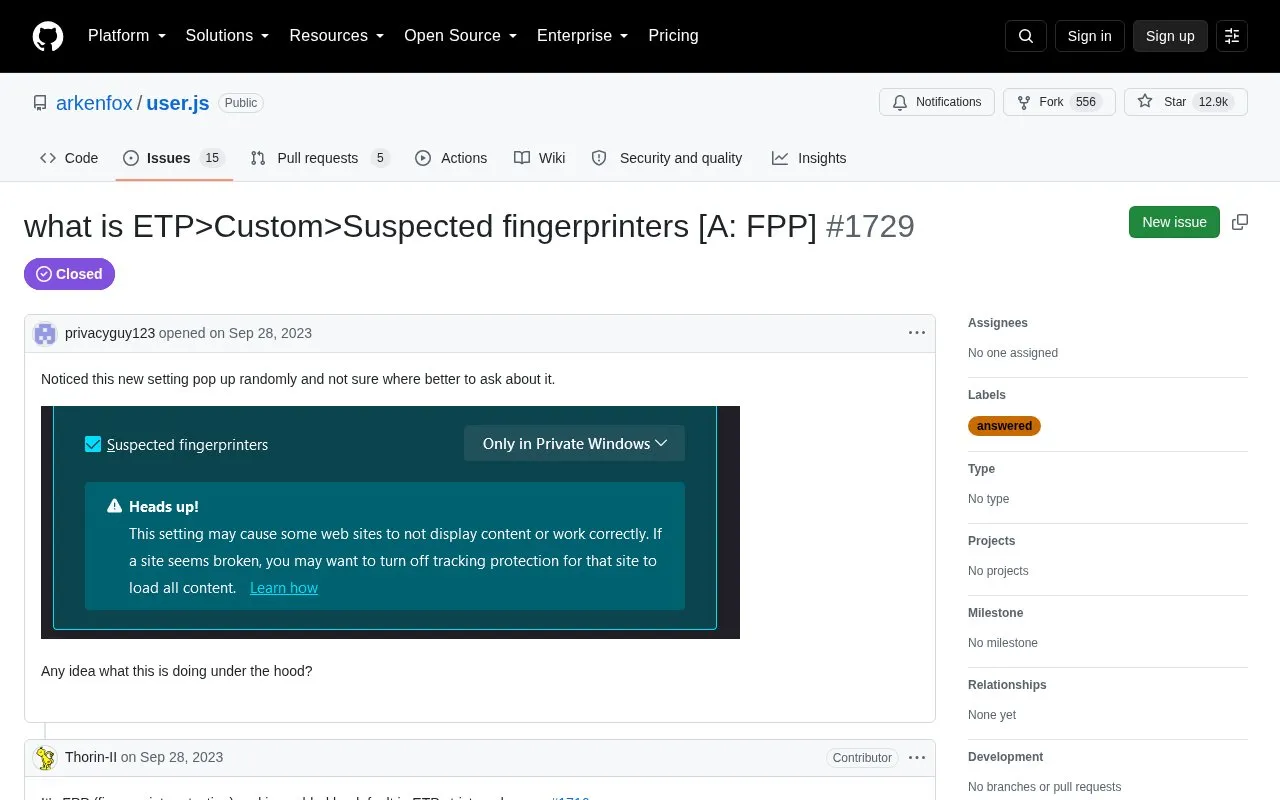Open the search magnifier button
The height and width of the screenshot is (800, 1280).
pyautogui.click(x=1026, y=36)
